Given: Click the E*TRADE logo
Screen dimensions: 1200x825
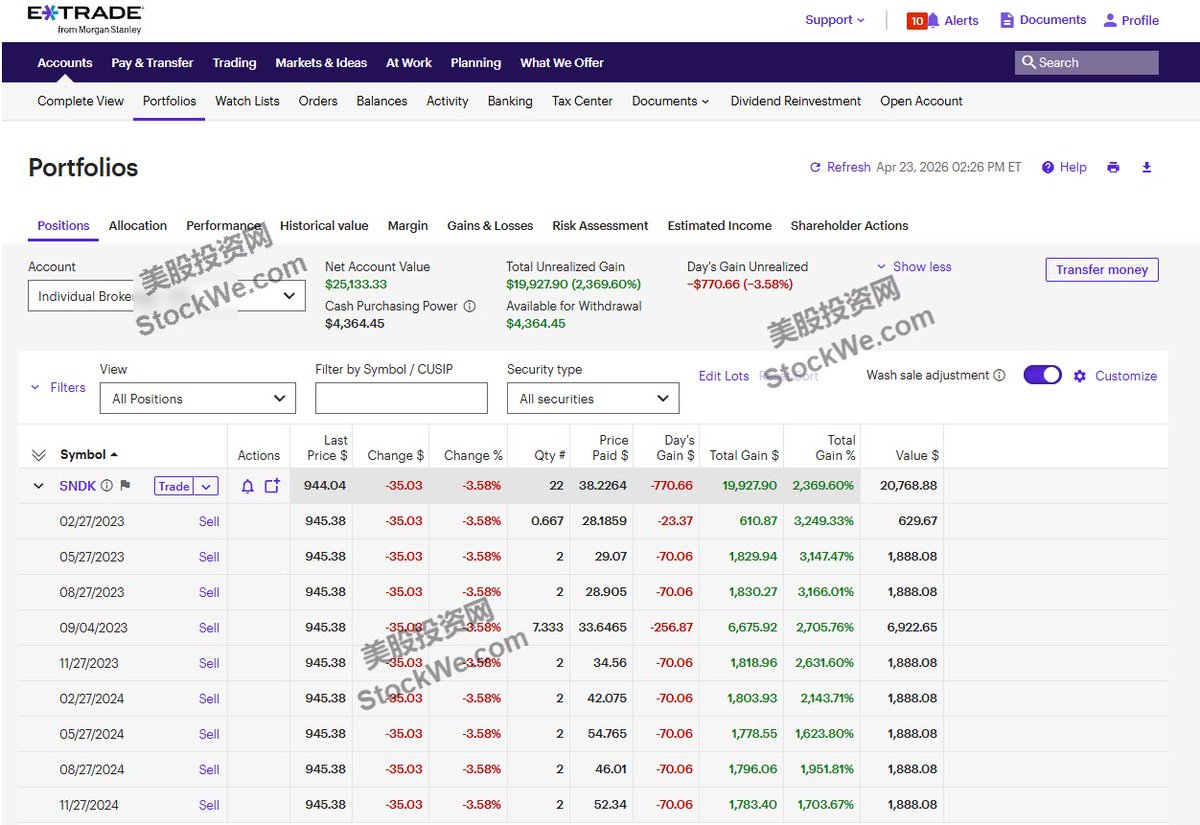Looking at the screenshot, I should click(x=85, y=19).
